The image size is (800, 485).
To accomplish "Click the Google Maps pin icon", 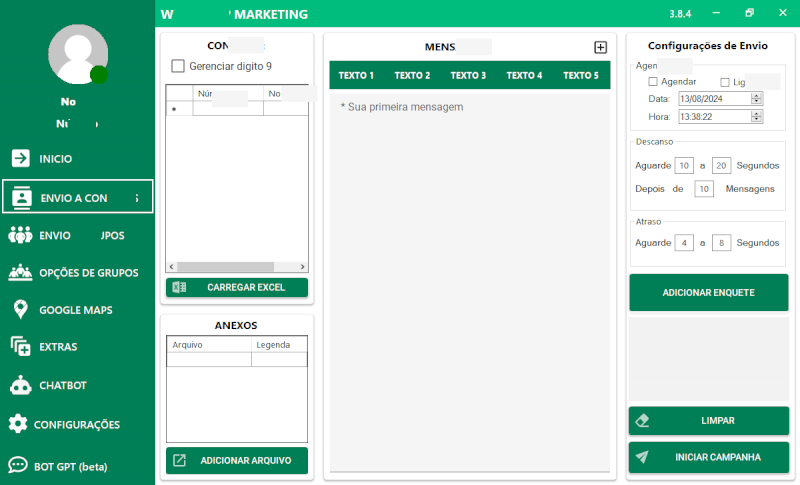I will pos(20,310).
